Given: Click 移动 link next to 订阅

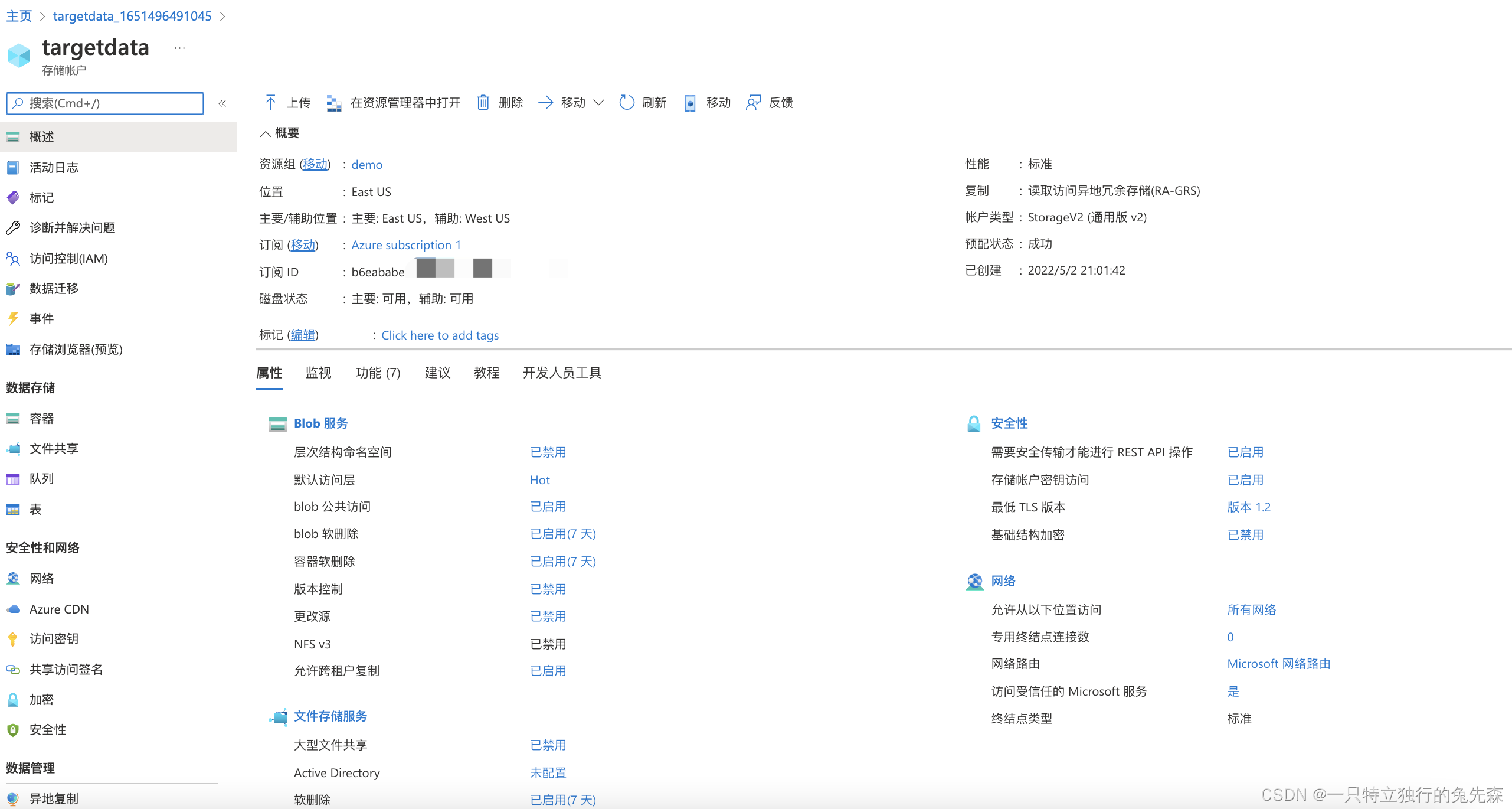Looking at the screenshot, I should [x=303, y=245].
